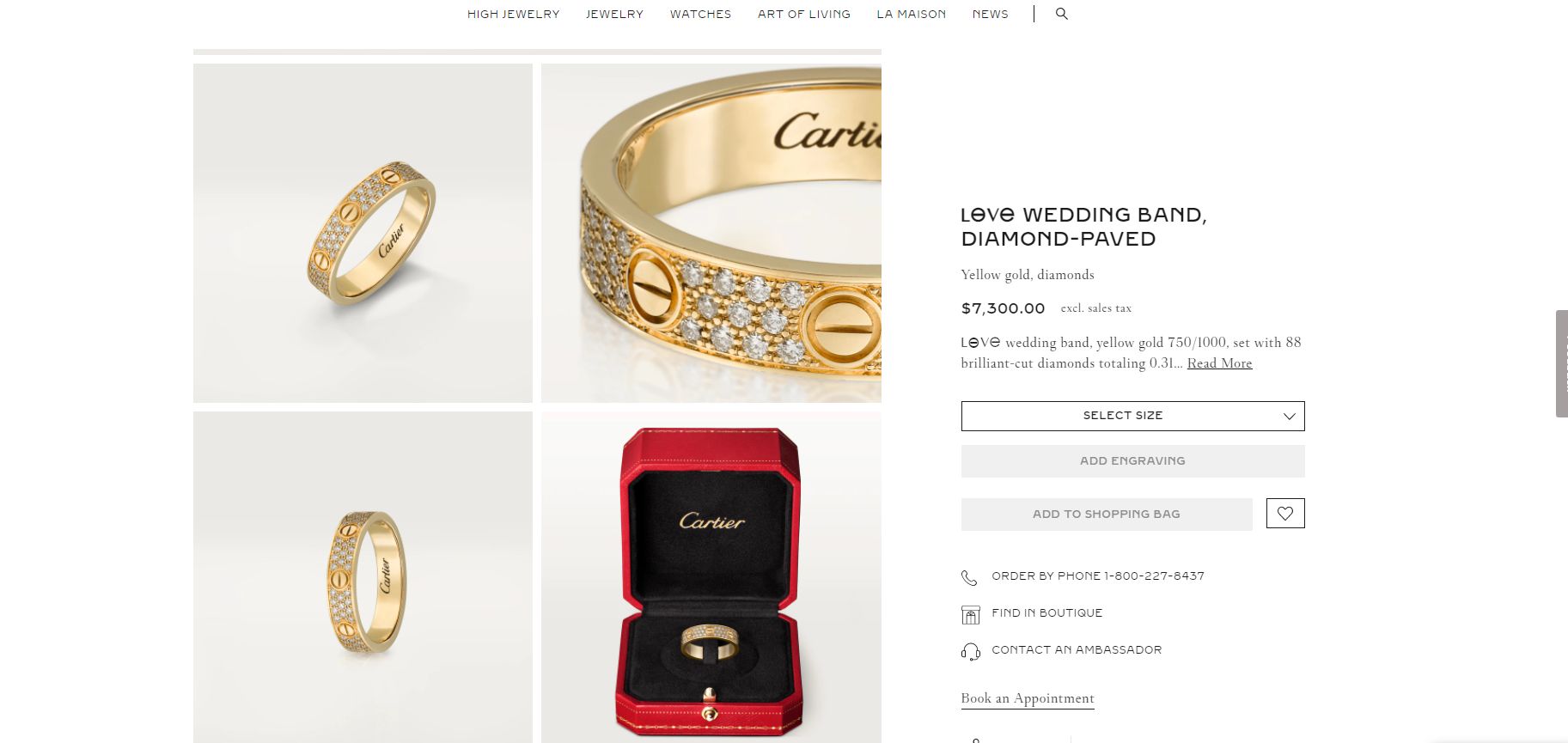Image resolution: width=1568 pixels, height=743 pixels.
Task: Open the Watches menu item
Action: 700,15
